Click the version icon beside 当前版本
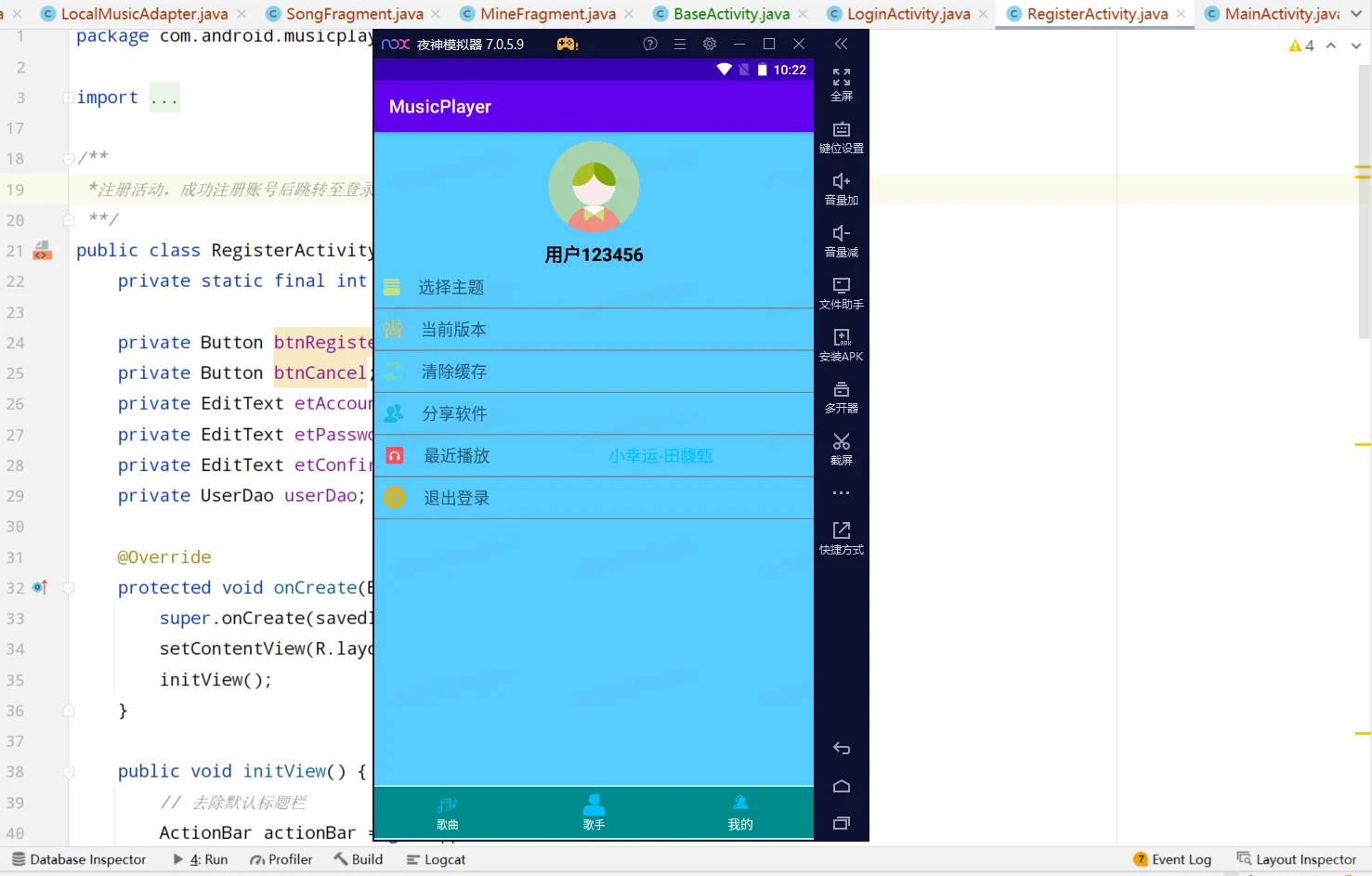The width and height of the screenshot is (1372, 876). tap(393, 329)
